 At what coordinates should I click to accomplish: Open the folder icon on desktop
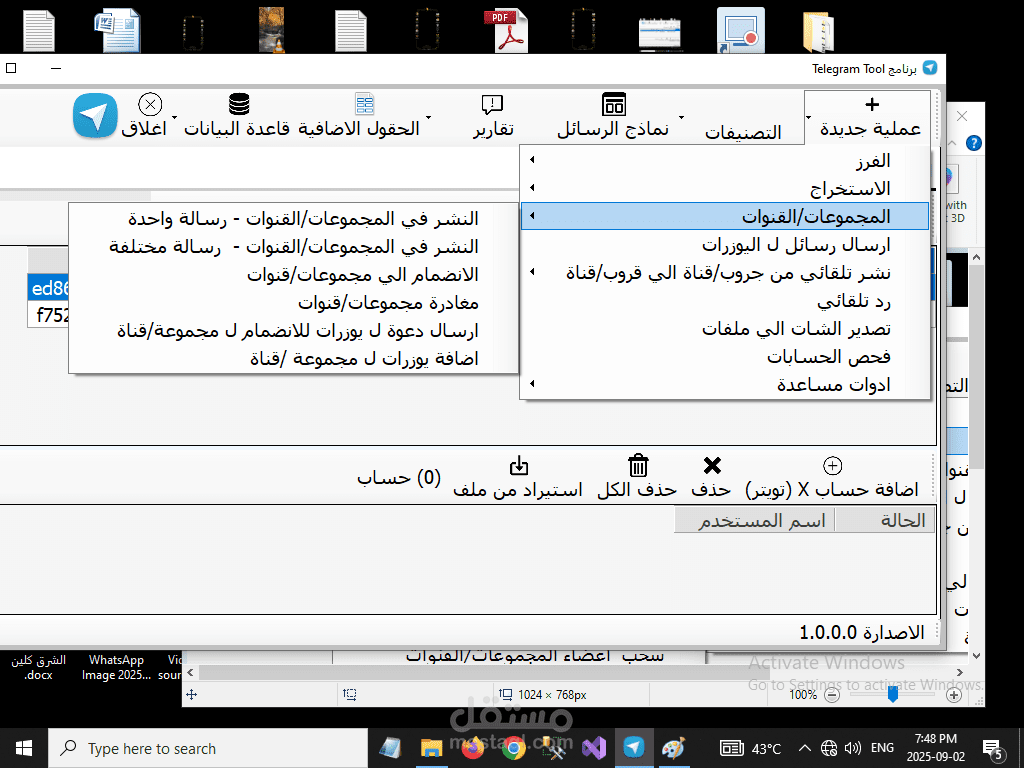coord(818,31)
